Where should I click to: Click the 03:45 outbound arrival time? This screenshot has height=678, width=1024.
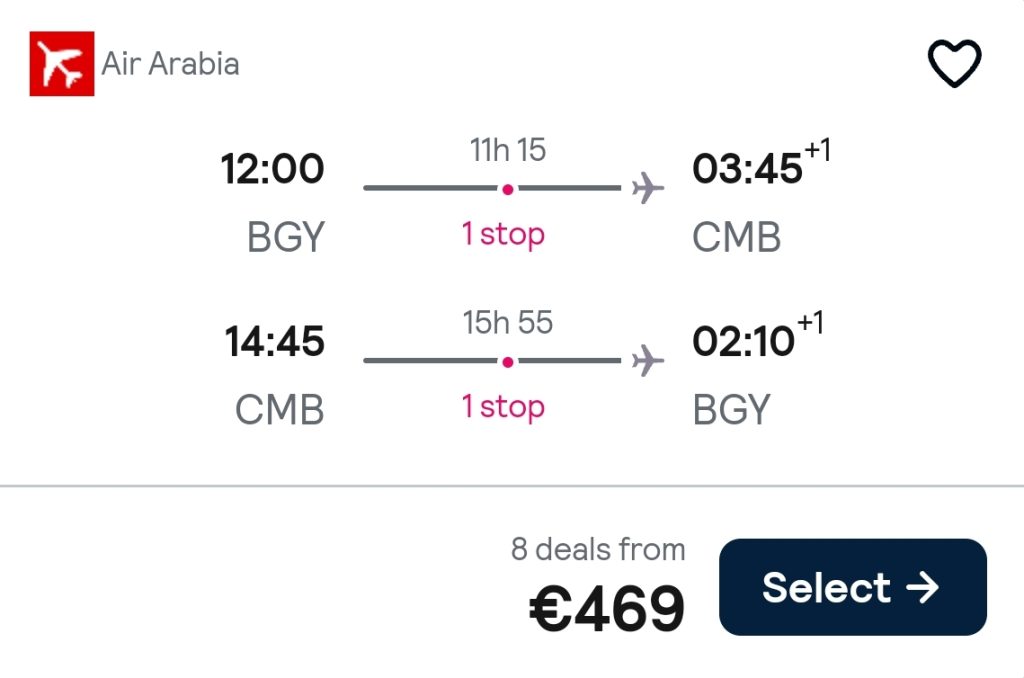click(x=746, y=169)
